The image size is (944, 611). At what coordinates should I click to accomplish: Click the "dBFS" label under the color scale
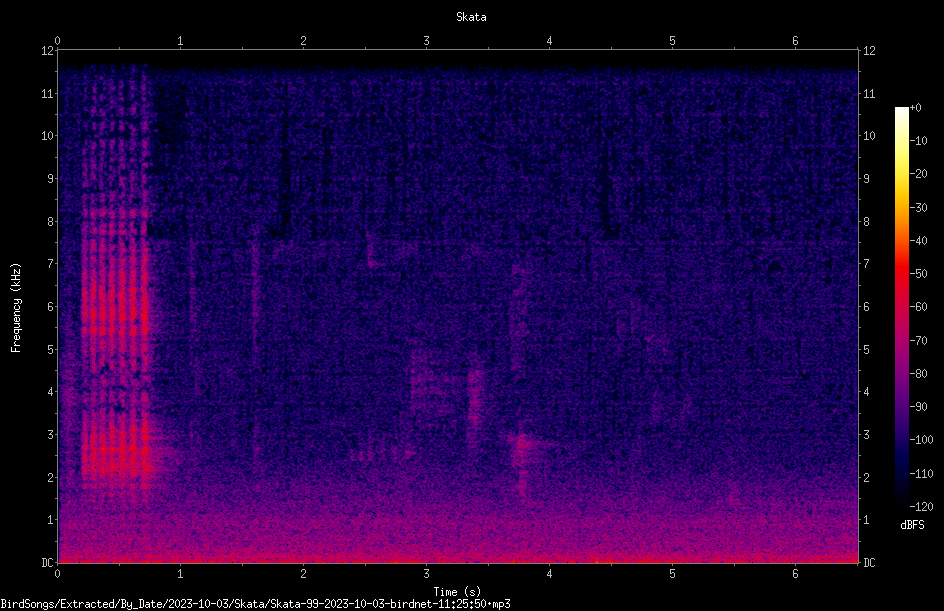click(912, 525)
